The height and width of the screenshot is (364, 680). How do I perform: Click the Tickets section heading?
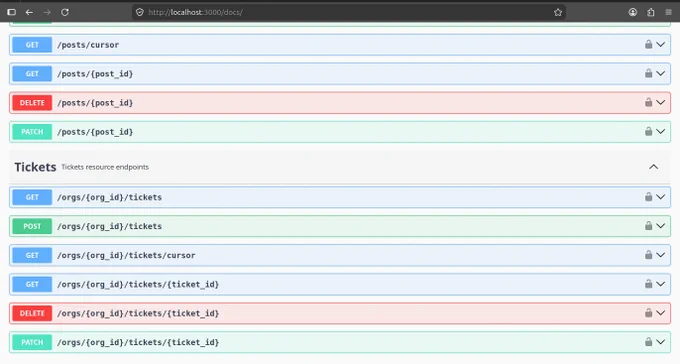[36, 167]
